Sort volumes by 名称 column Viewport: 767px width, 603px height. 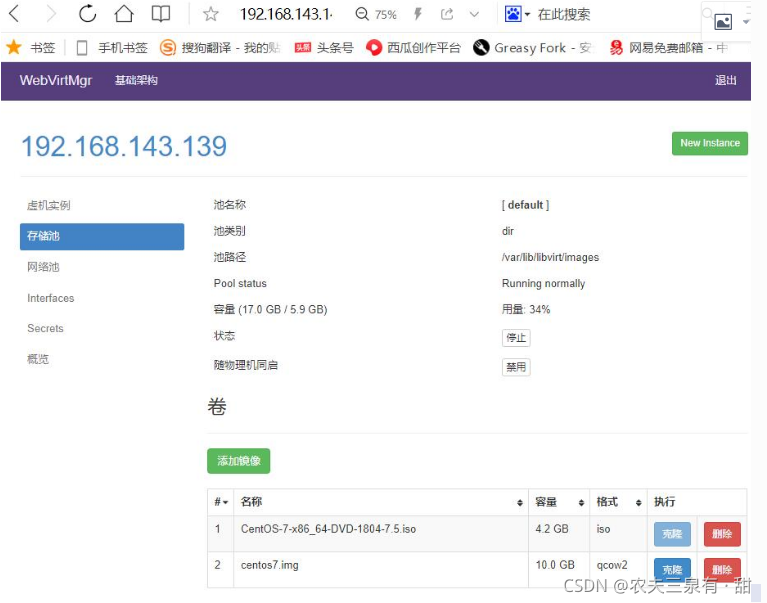tap(381, 502)
